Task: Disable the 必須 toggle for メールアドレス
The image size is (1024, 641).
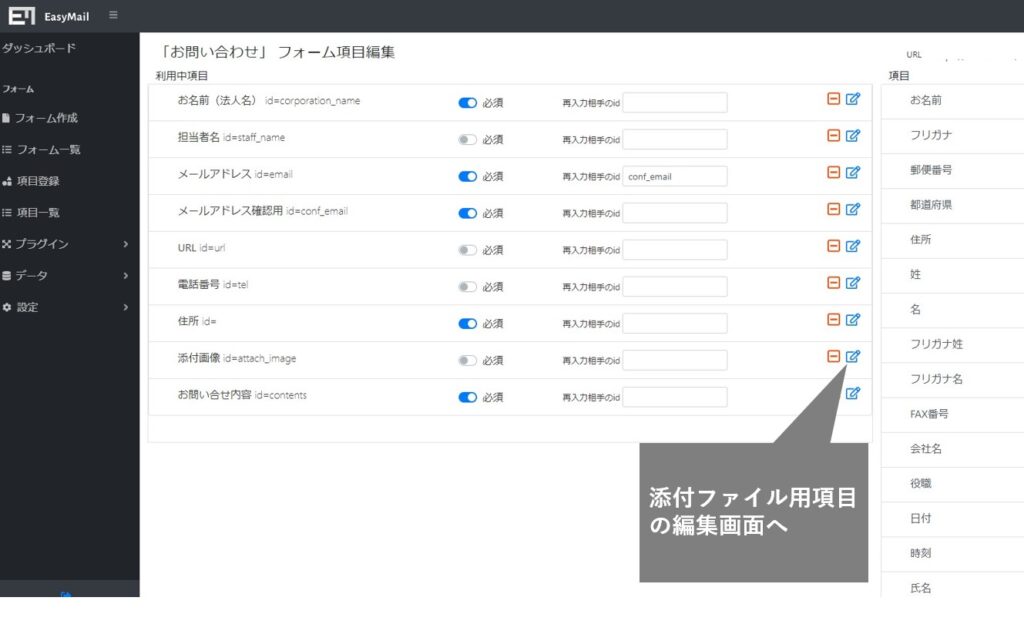Action: pyautogui.click(x=467, y=177)
